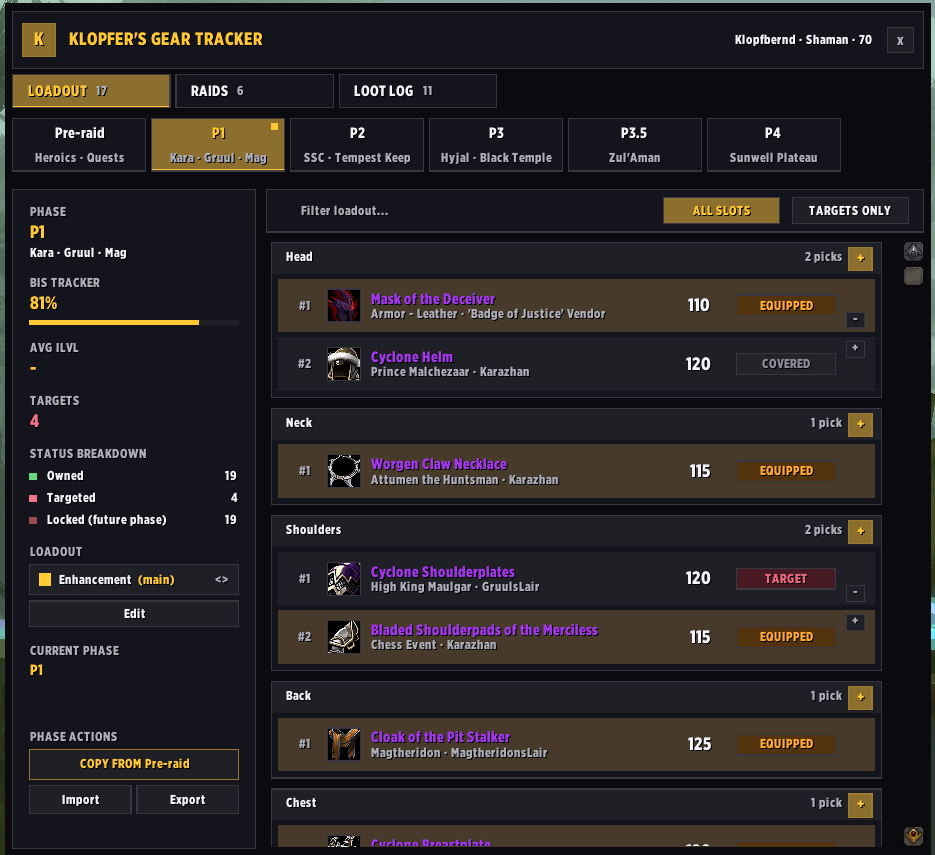Select the P3.5 Zul'Aman tab
The width and height of the screenshot is (935, 855).
tap(634, 145)
